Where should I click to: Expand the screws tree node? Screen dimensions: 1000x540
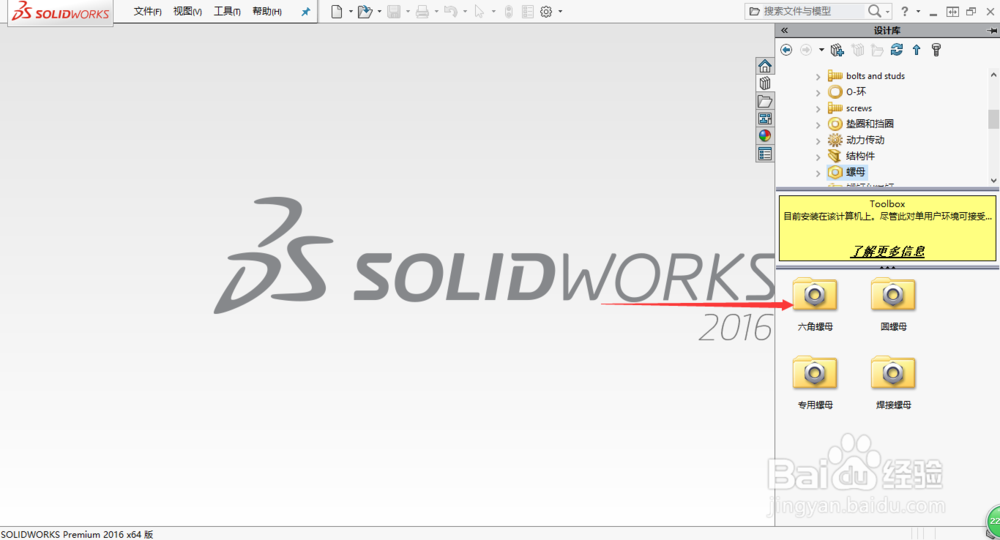[818, 109]
